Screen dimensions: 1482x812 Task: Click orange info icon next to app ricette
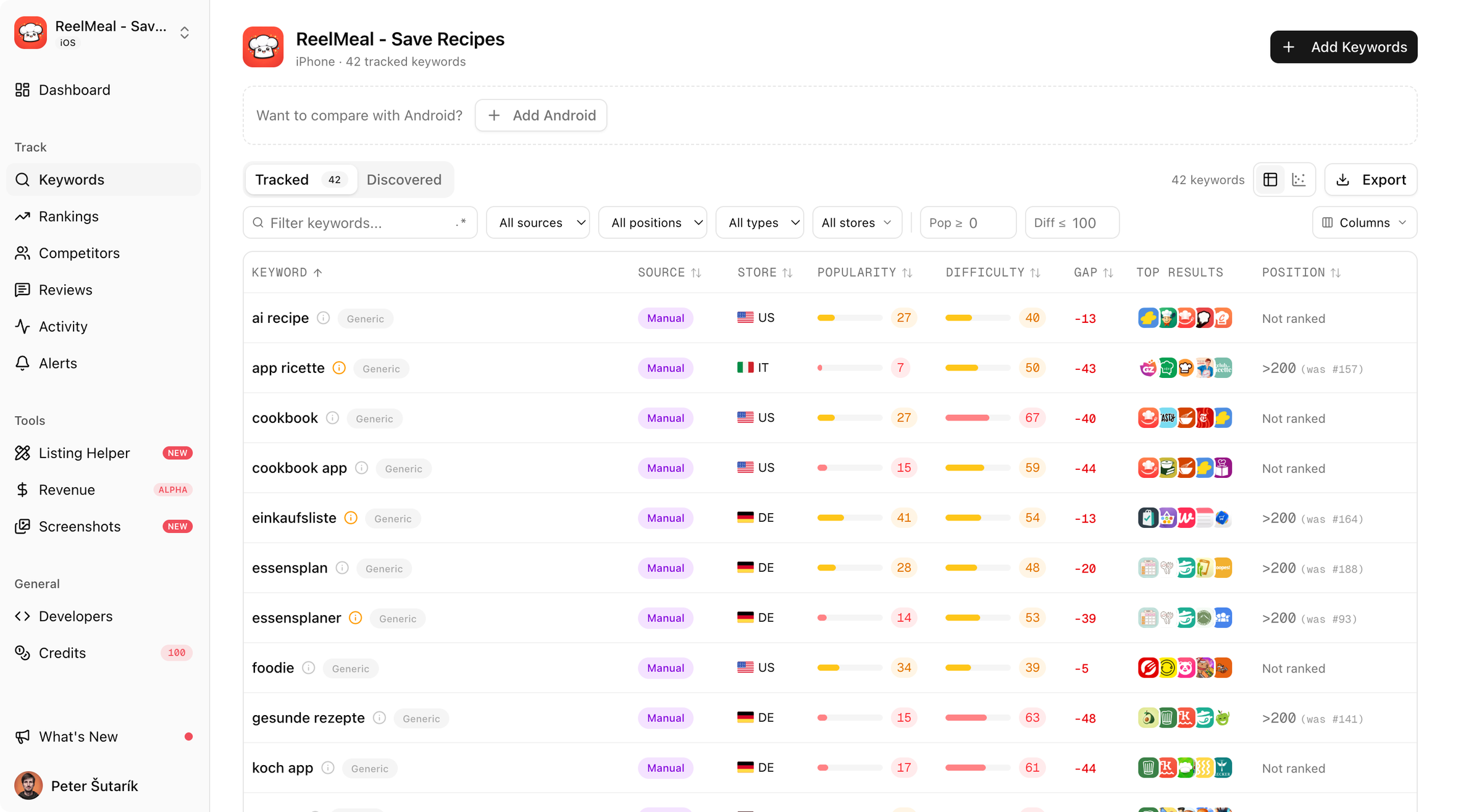pyautogui.click(x=339, y=368)
